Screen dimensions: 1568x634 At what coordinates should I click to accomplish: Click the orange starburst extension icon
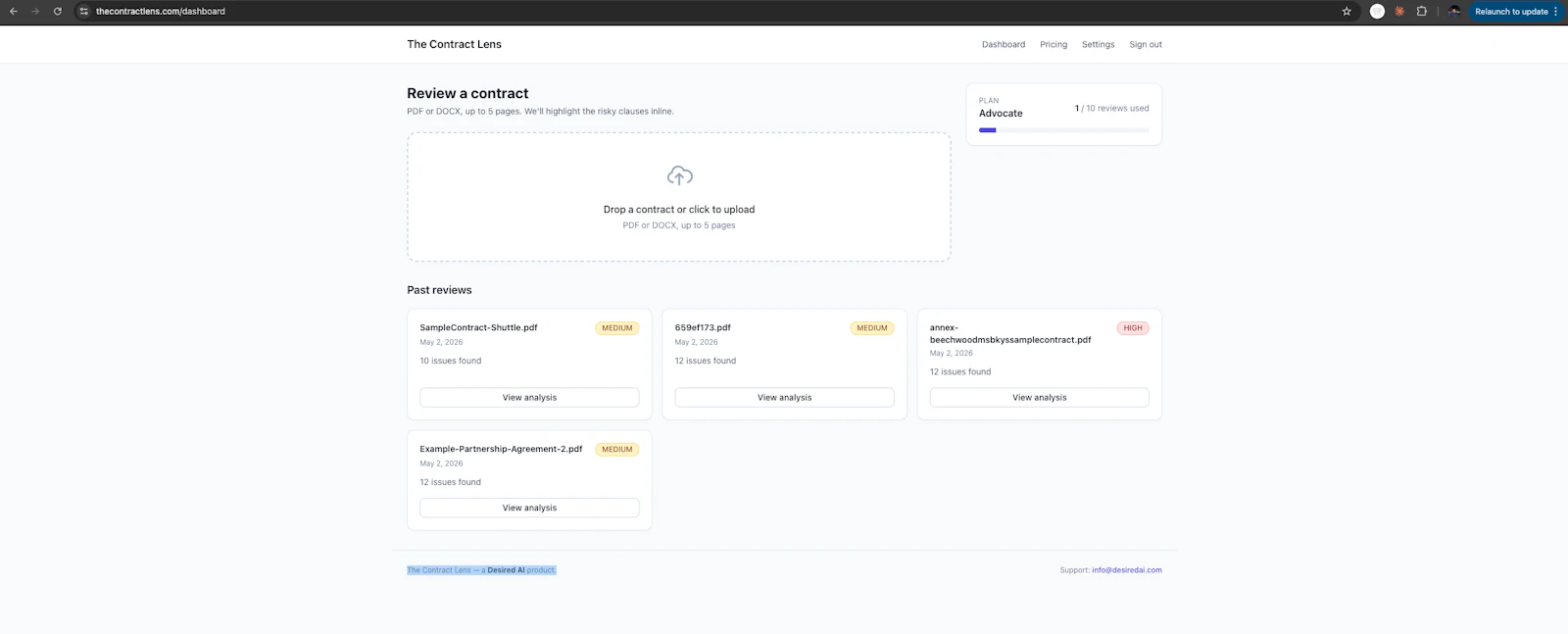(1399, 12)
